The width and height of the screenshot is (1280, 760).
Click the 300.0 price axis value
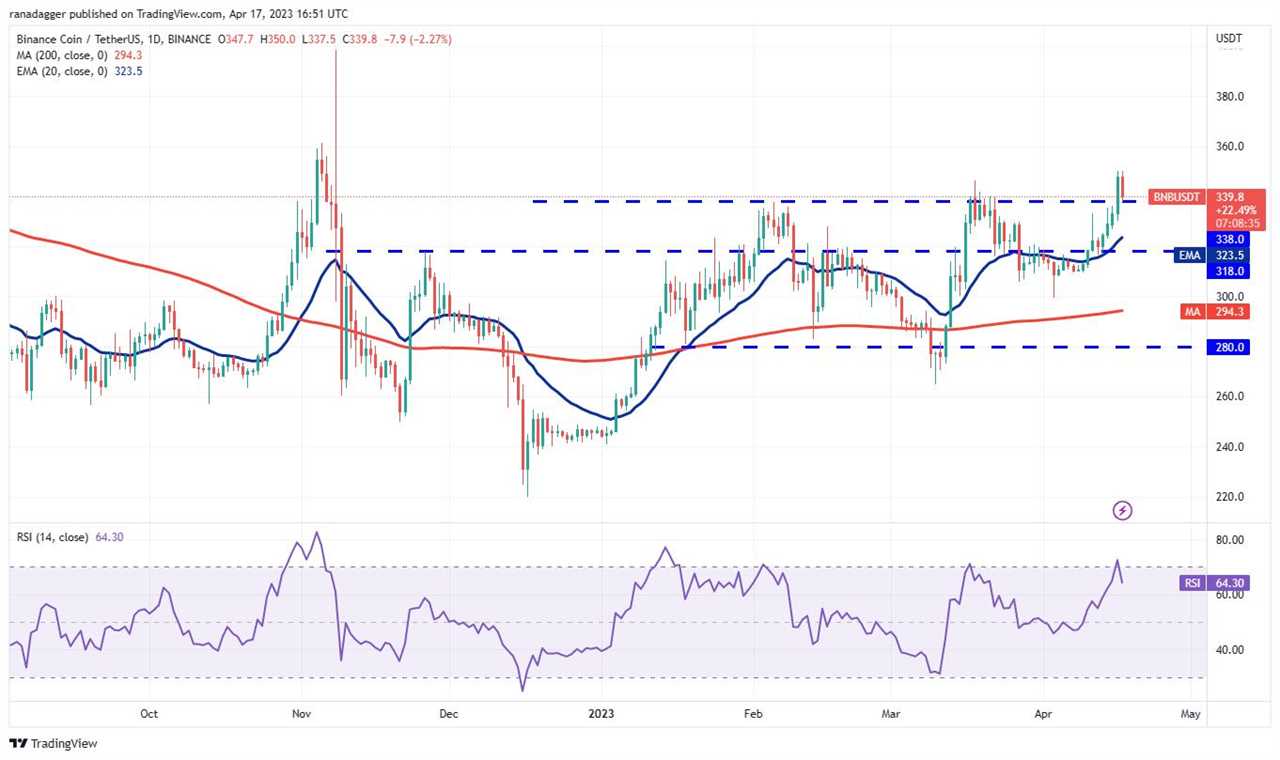tap(1229, 296)
